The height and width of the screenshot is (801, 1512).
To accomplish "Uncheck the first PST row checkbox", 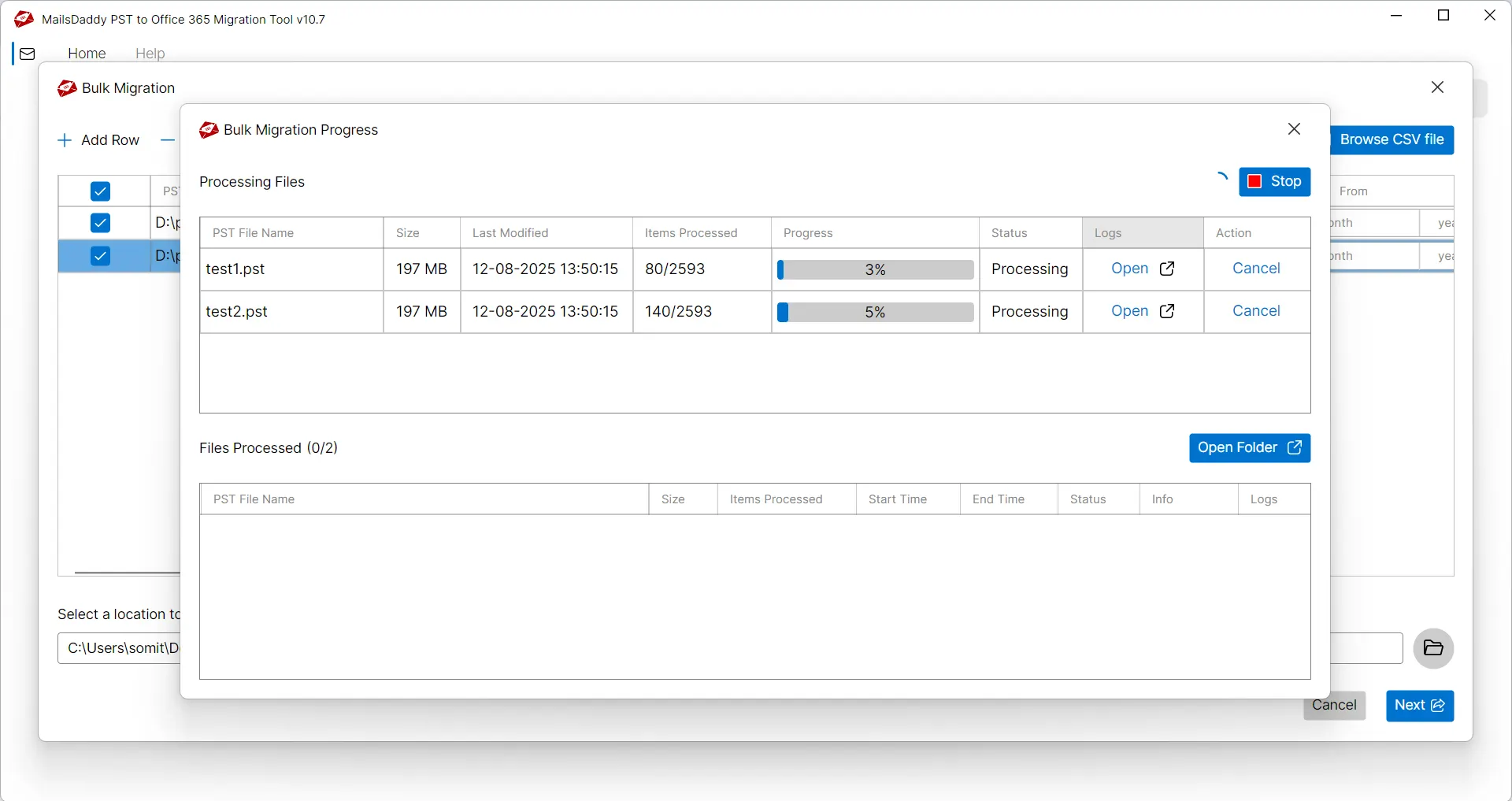I will (100, 223).
